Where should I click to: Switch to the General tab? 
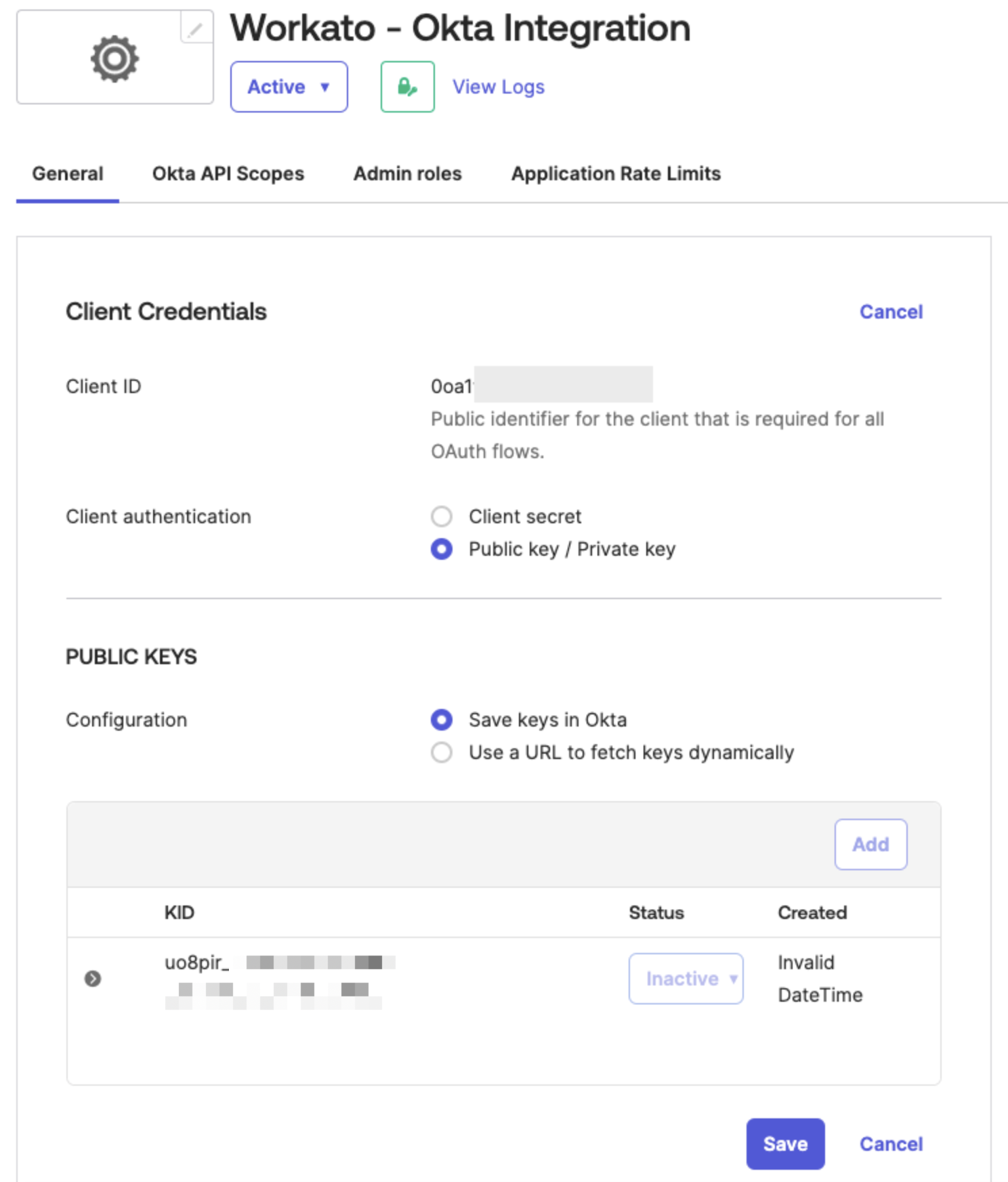[x=68, y=174]
